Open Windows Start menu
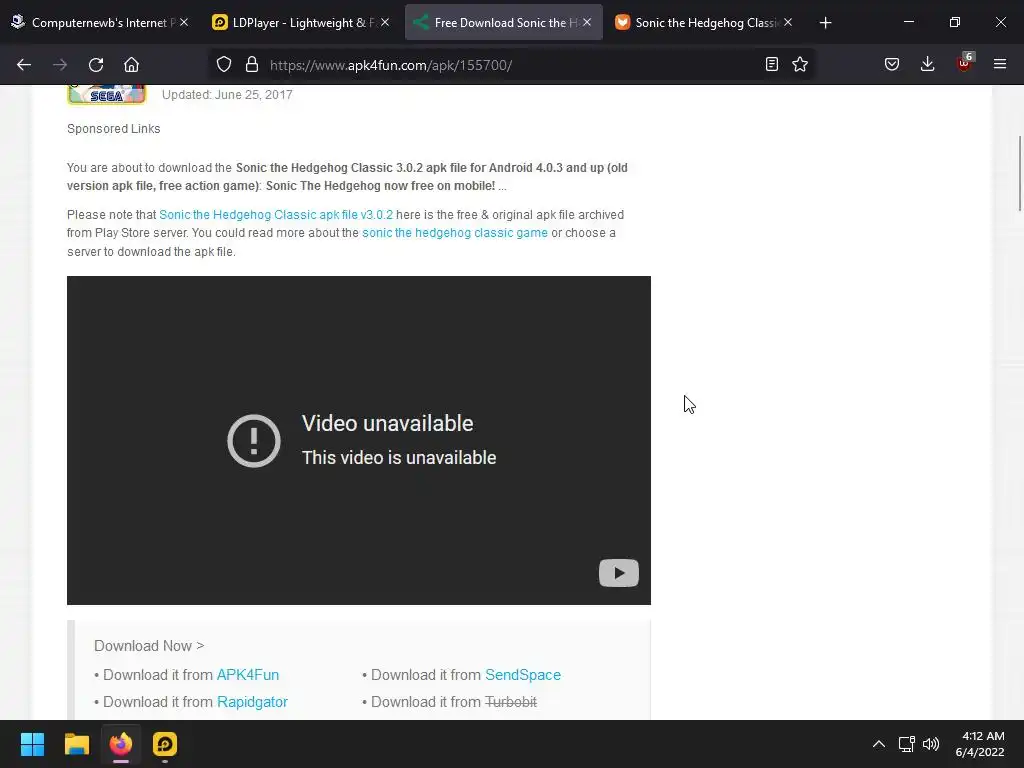Image resolution: width=1024 pixels, height=768 pixels. (x=32, y=744)
